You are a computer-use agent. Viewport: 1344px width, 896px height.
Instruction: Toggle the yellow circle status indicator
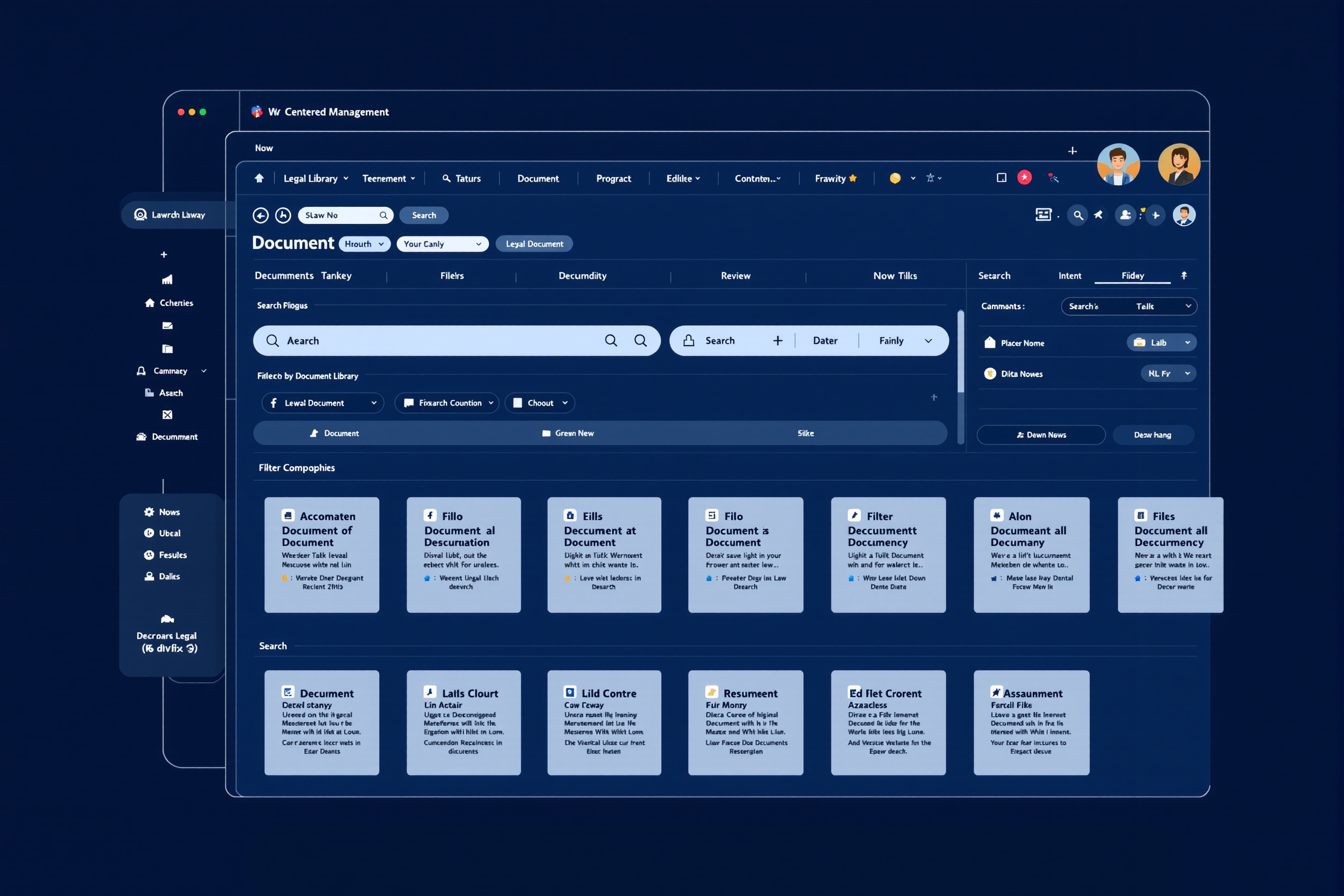coord(895,178)
